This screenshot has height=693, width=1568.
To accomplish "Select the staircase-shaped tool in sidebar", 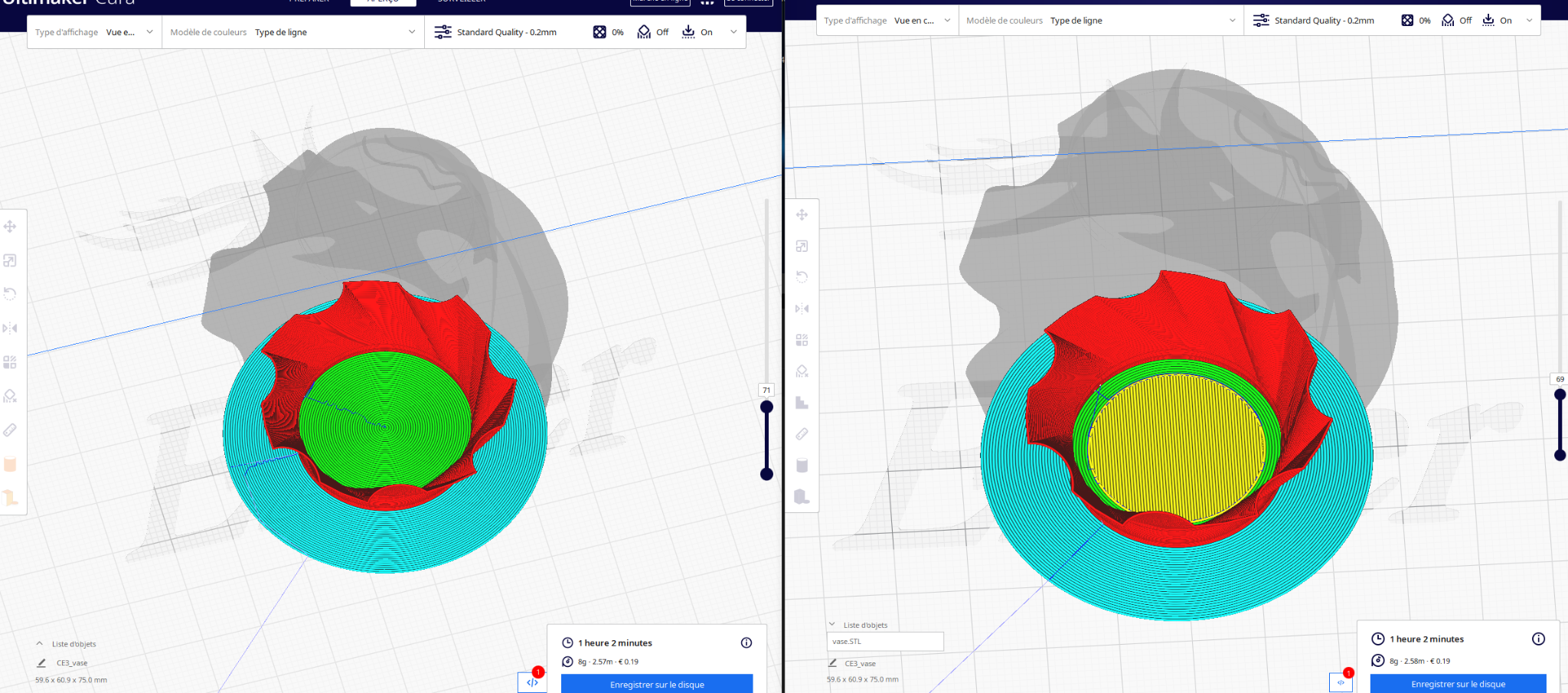I will (802, 403).
